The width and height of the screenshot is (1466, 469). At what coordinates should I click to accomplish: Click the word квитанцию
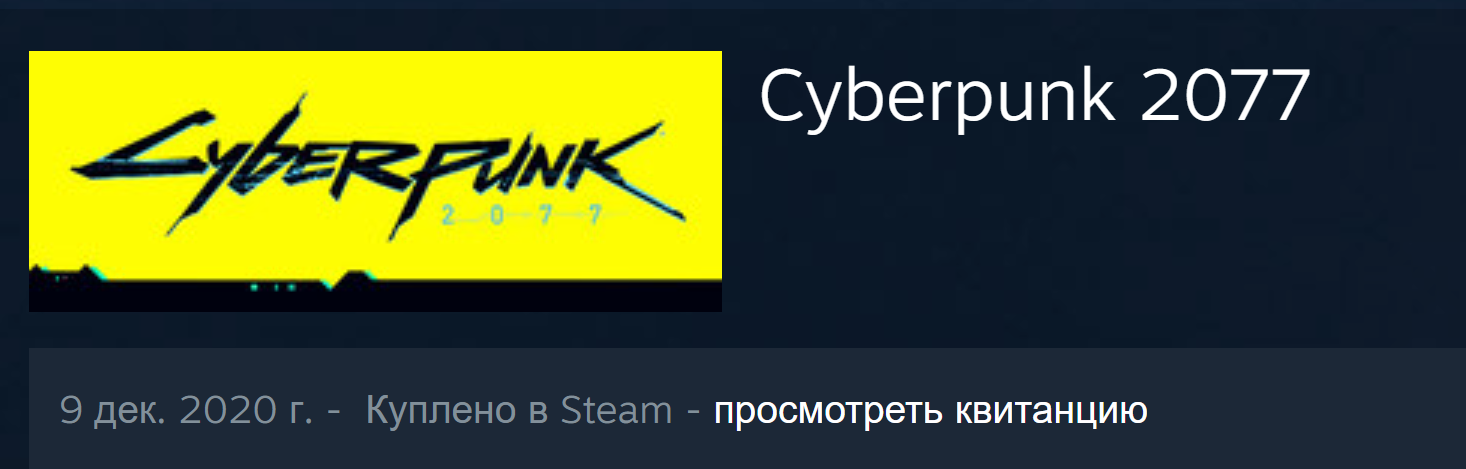coord(1051,411)
